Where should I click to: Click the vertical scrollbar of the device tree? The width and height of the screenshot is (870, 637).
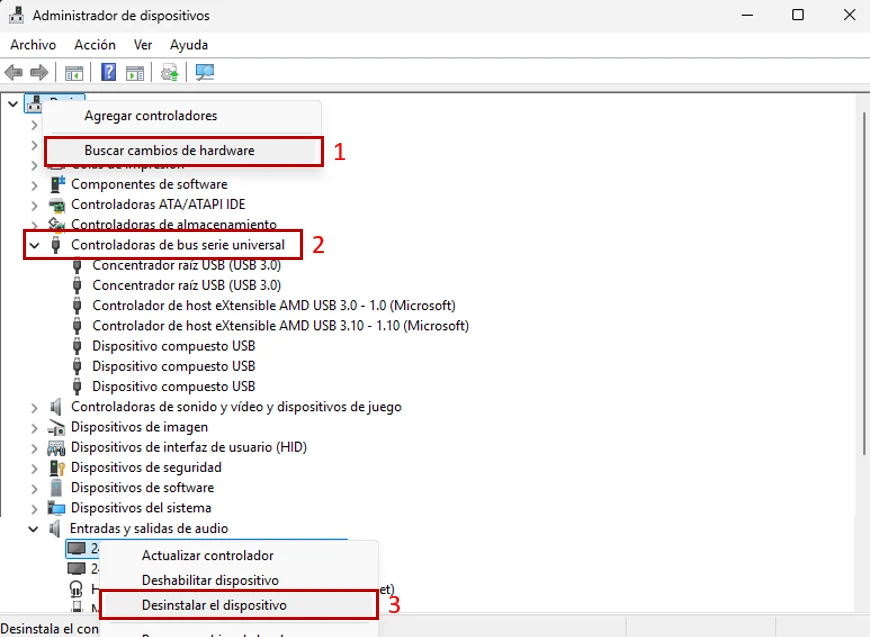pyautogui.click(x=864, y=283)
